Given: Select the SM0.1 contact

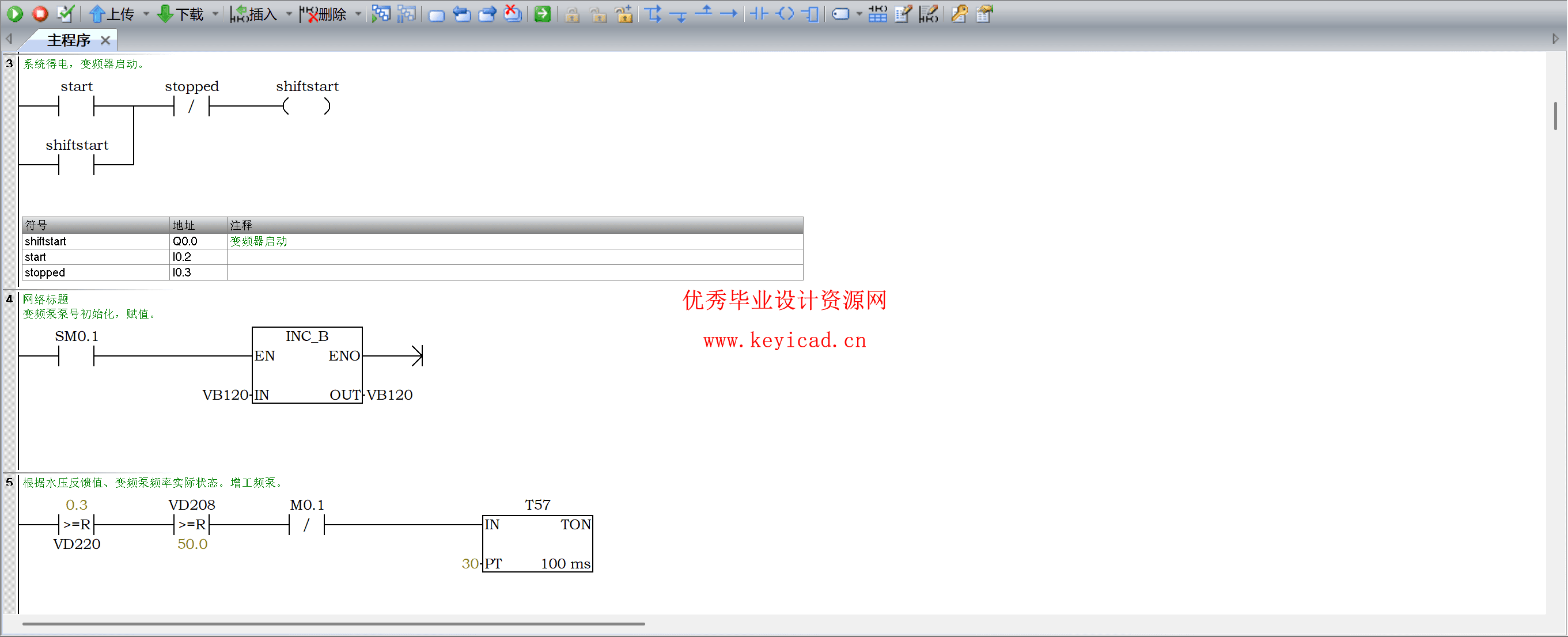Looking at the screenshot, I should [x=76, y=357].
